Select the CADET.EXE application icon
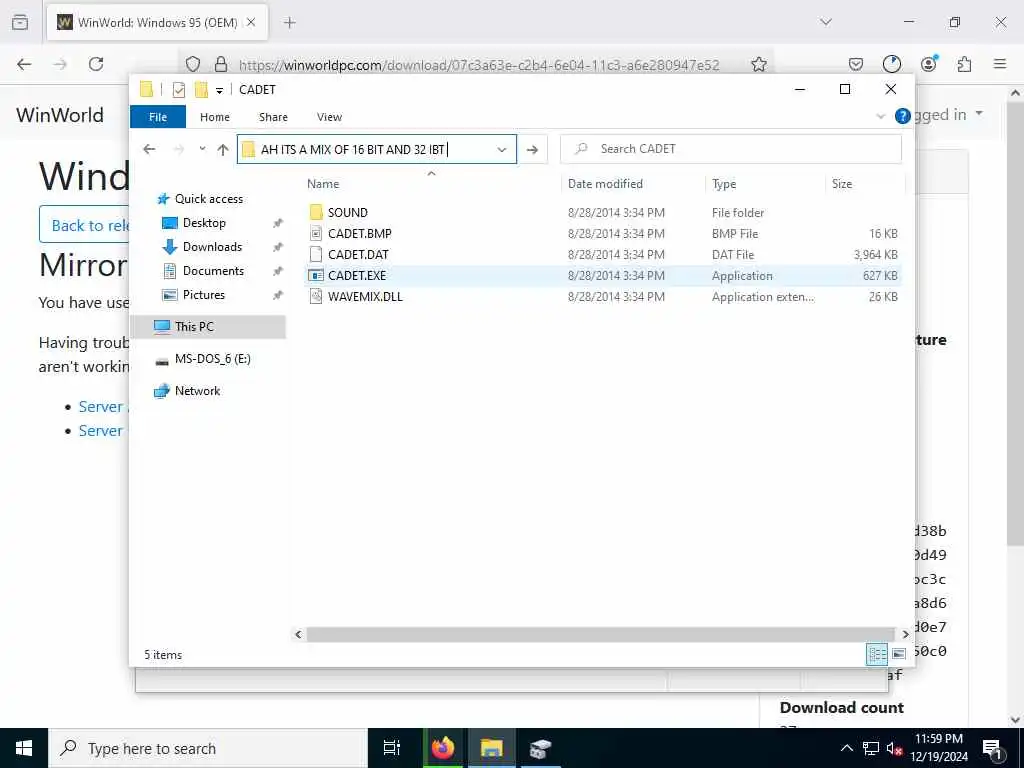 tap(316, 276)
